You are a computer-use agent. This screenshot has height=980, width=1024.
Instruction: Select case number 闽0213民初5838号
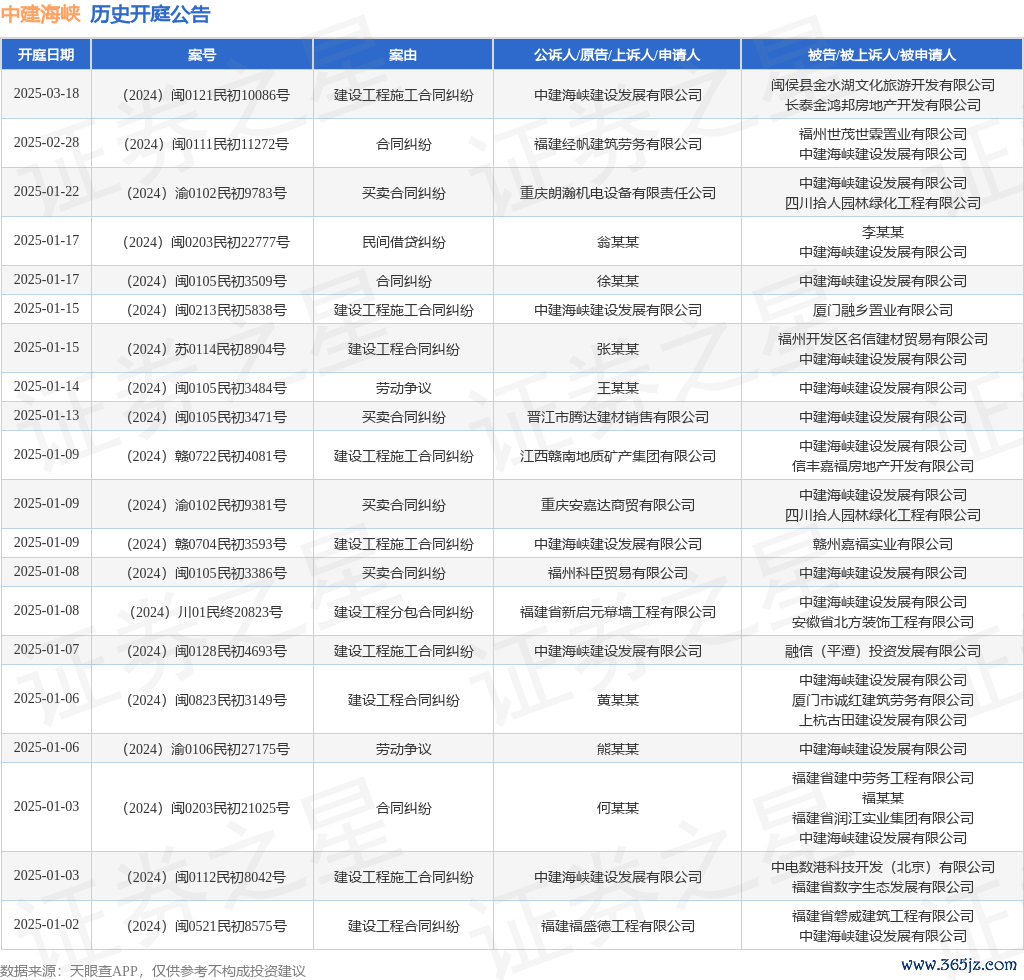tap(206, 310)
